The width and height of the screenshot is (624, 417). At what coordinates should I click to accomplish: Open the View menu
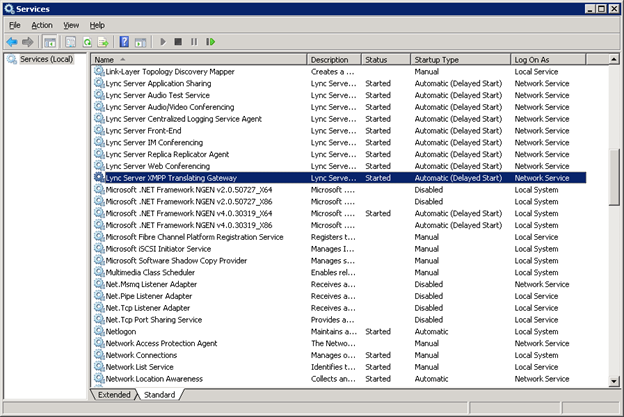[71, 24]
